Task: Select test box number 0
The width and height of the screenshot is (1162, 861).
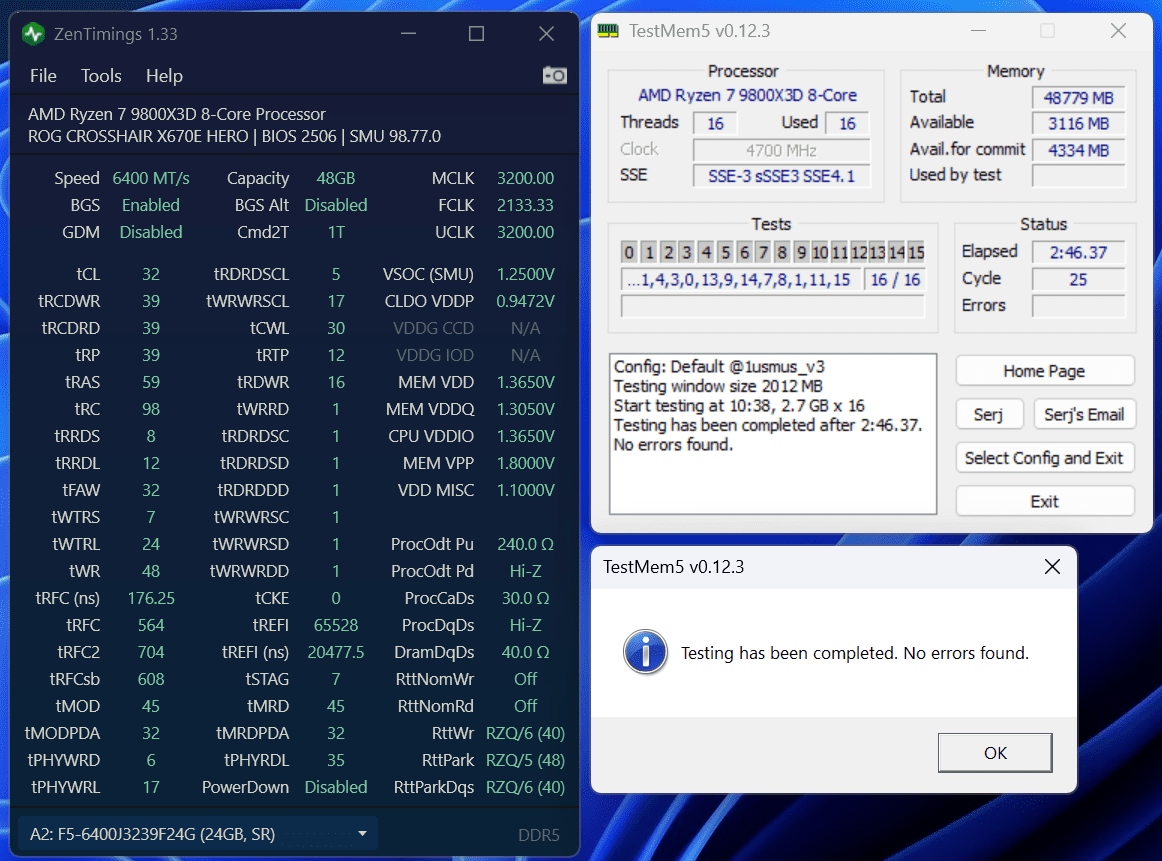Action: tap(629, 252)
